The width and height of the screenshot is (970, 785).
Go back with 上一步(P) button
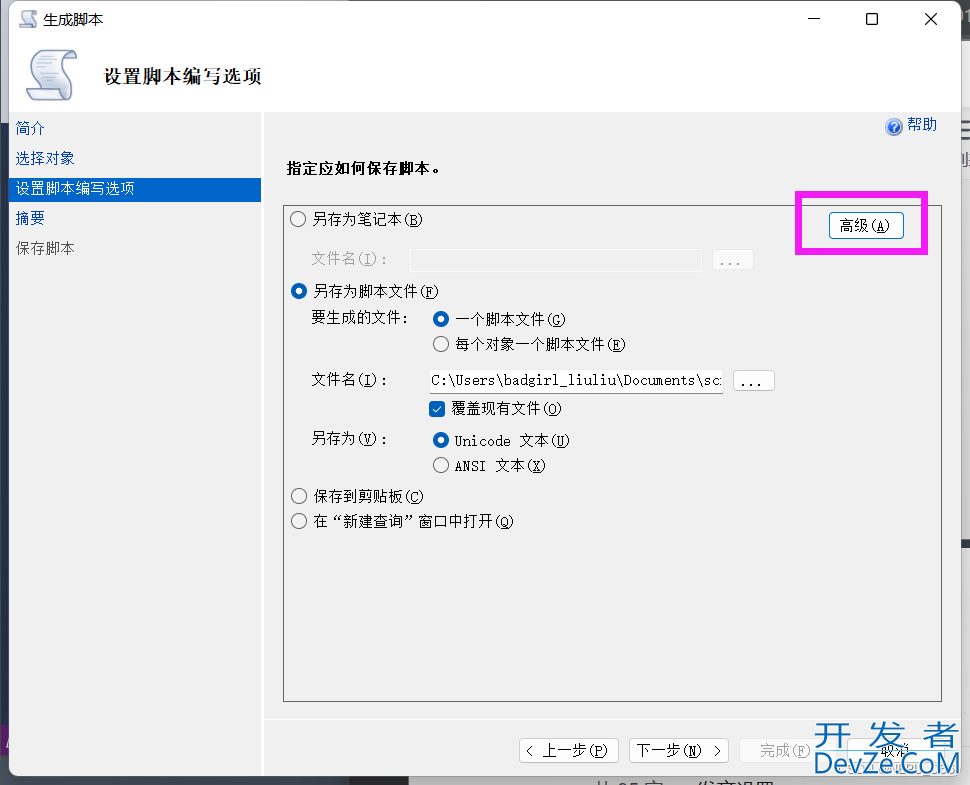(569, 751)
